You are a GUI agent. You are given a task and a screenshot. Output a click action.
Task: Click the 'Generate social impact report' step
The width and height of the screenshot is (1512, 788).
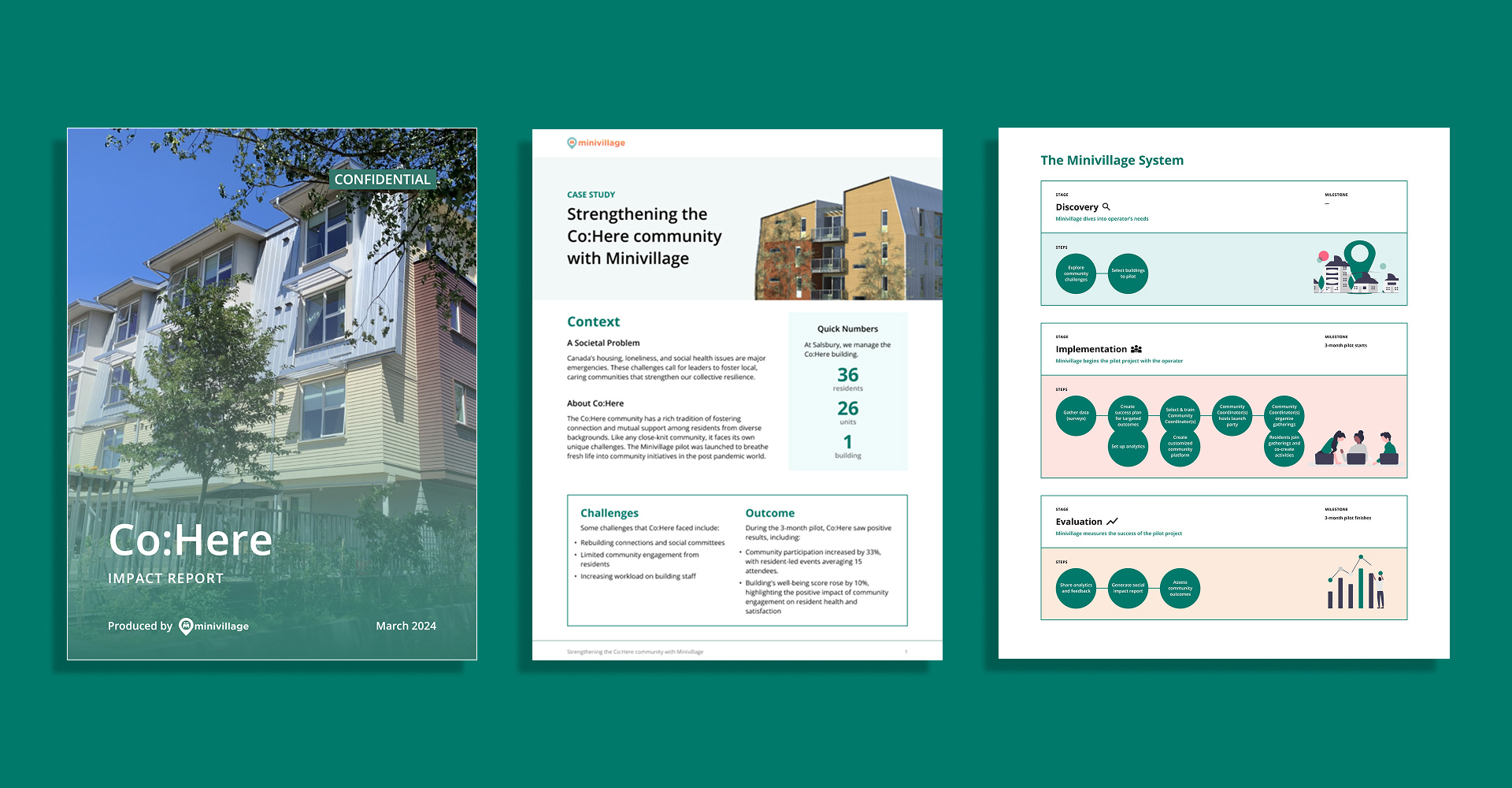(x=1128, y=588)
